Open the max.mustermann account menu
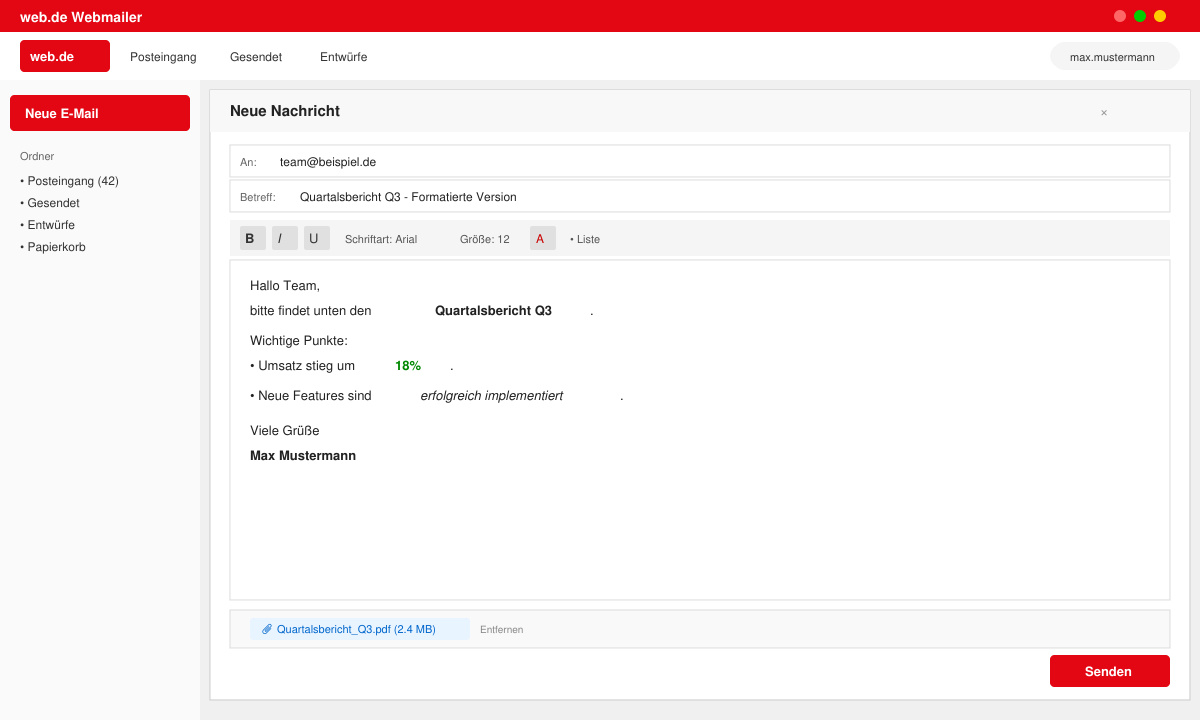The image size is (1200, 720). (1115, 57)
